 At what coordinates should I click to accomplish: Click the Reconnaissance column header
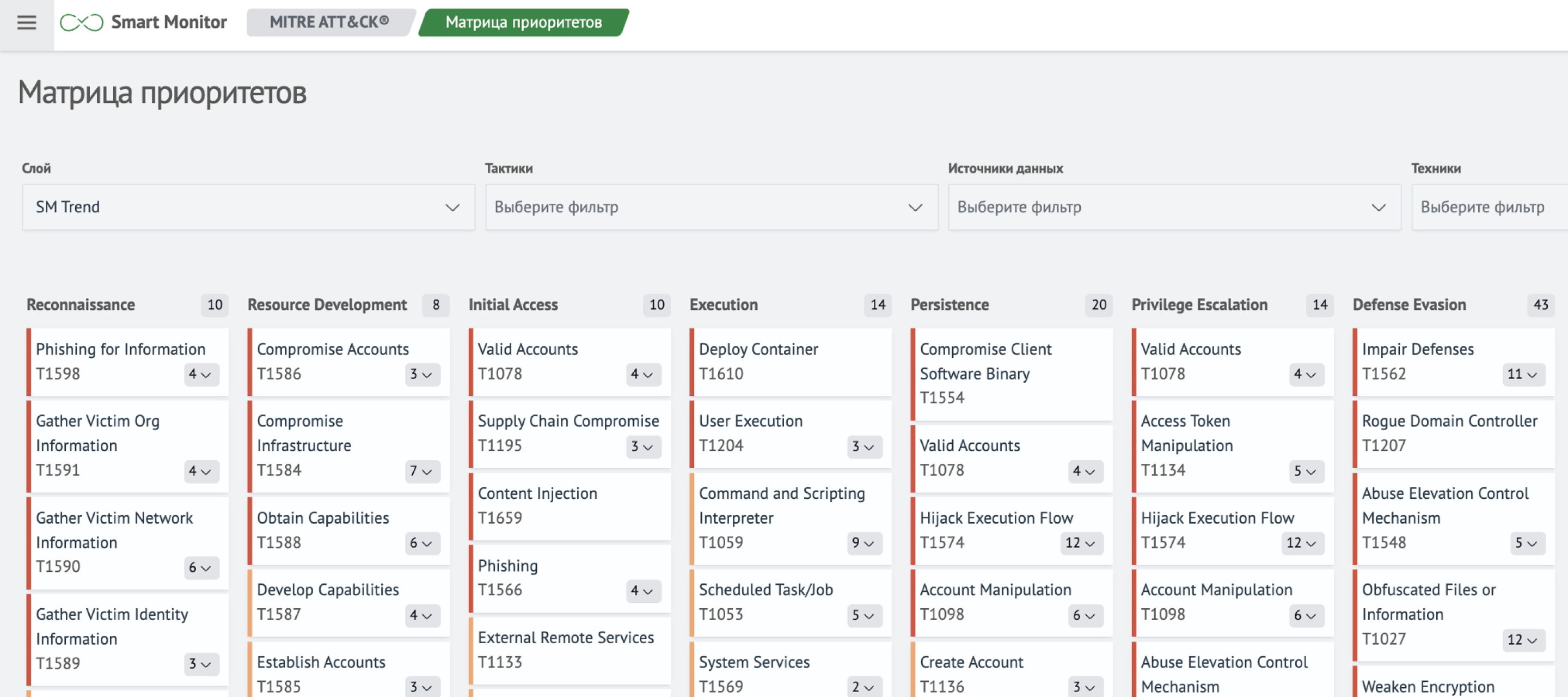click(81, 305)
